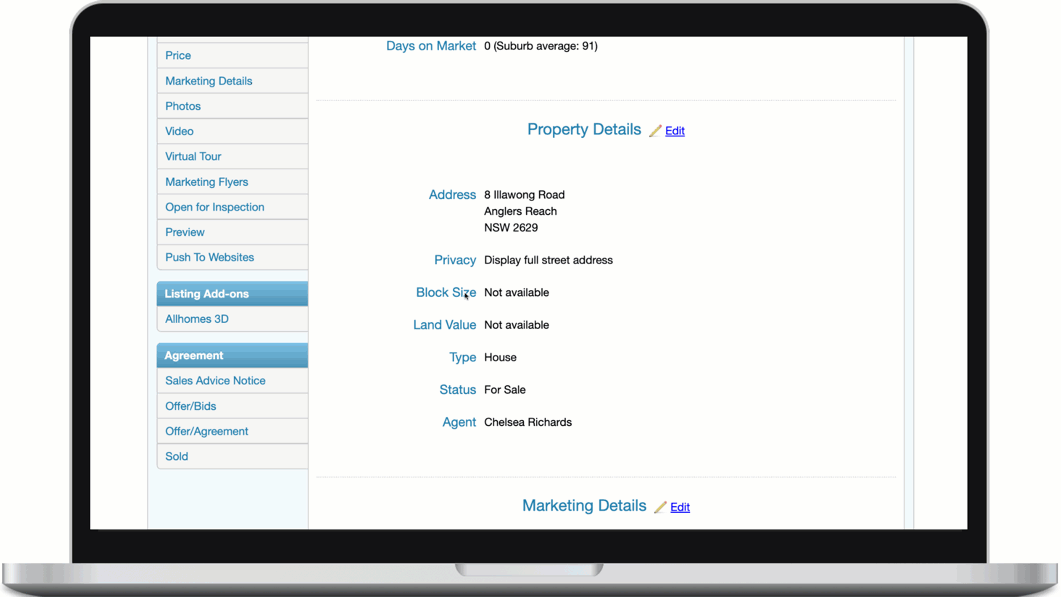Open the Video sidebar item
Screen dimensions: 1061x597
(x=179, y=131)
